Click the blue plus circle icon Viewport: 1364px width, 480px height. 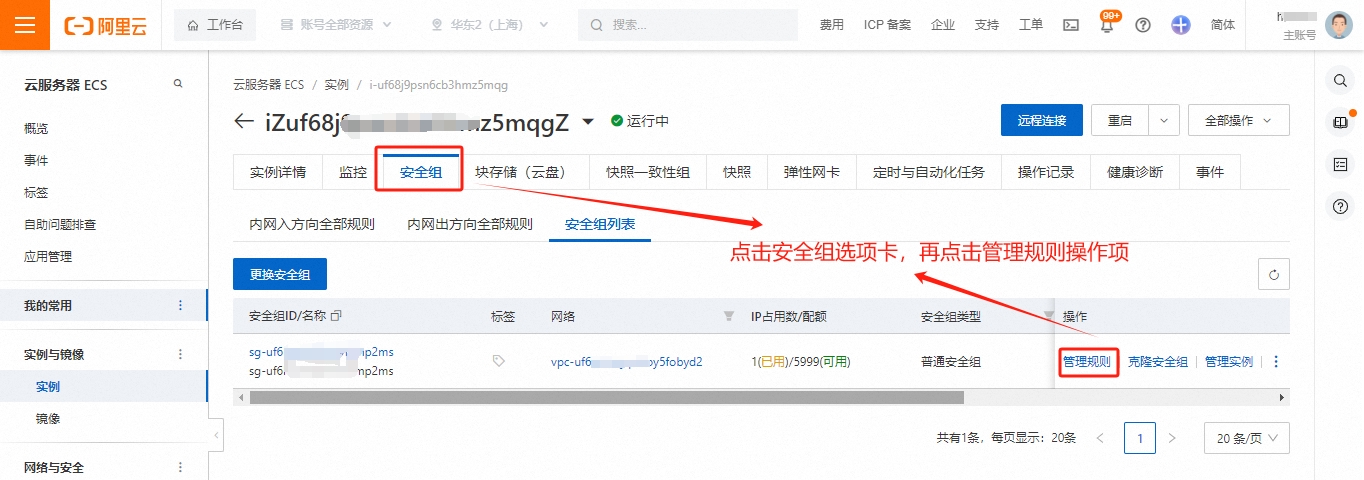pyautogui.click(x=1181, y=25)
